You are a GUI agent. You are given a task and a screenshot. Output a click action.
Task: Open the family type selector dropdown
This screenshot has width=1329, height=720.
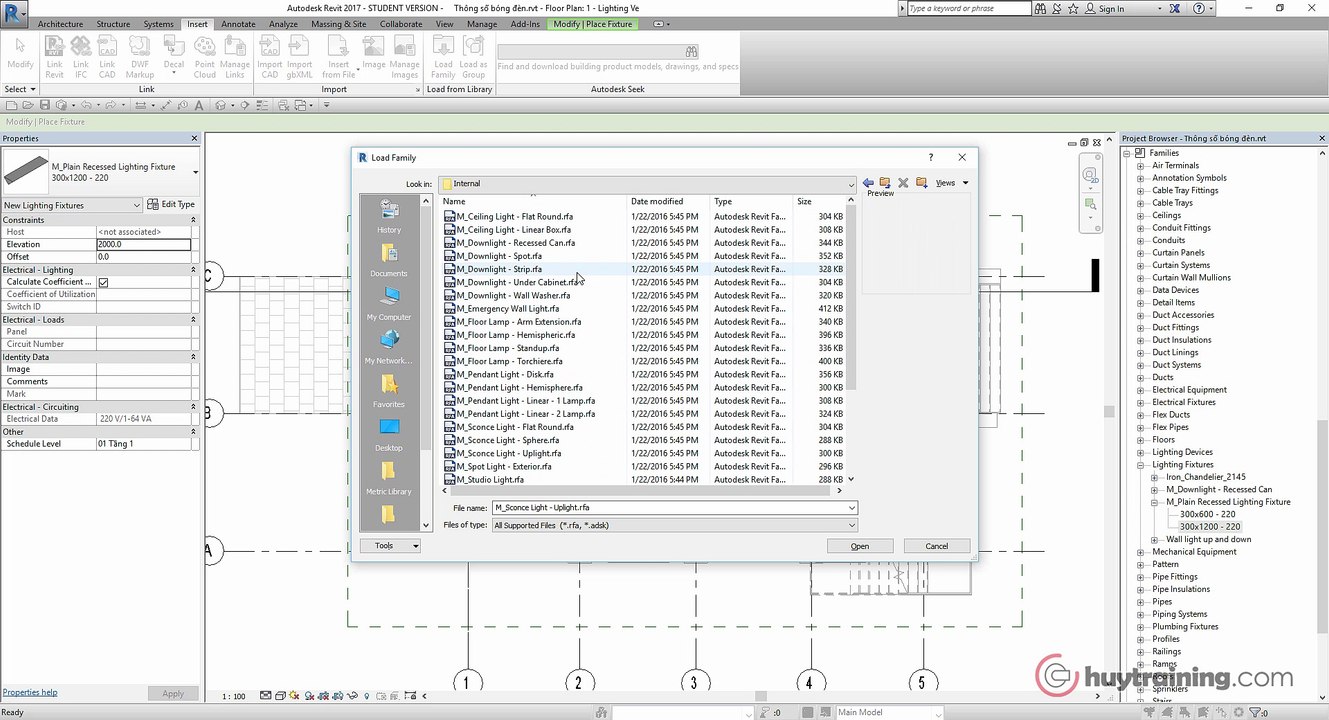[195, 172]
